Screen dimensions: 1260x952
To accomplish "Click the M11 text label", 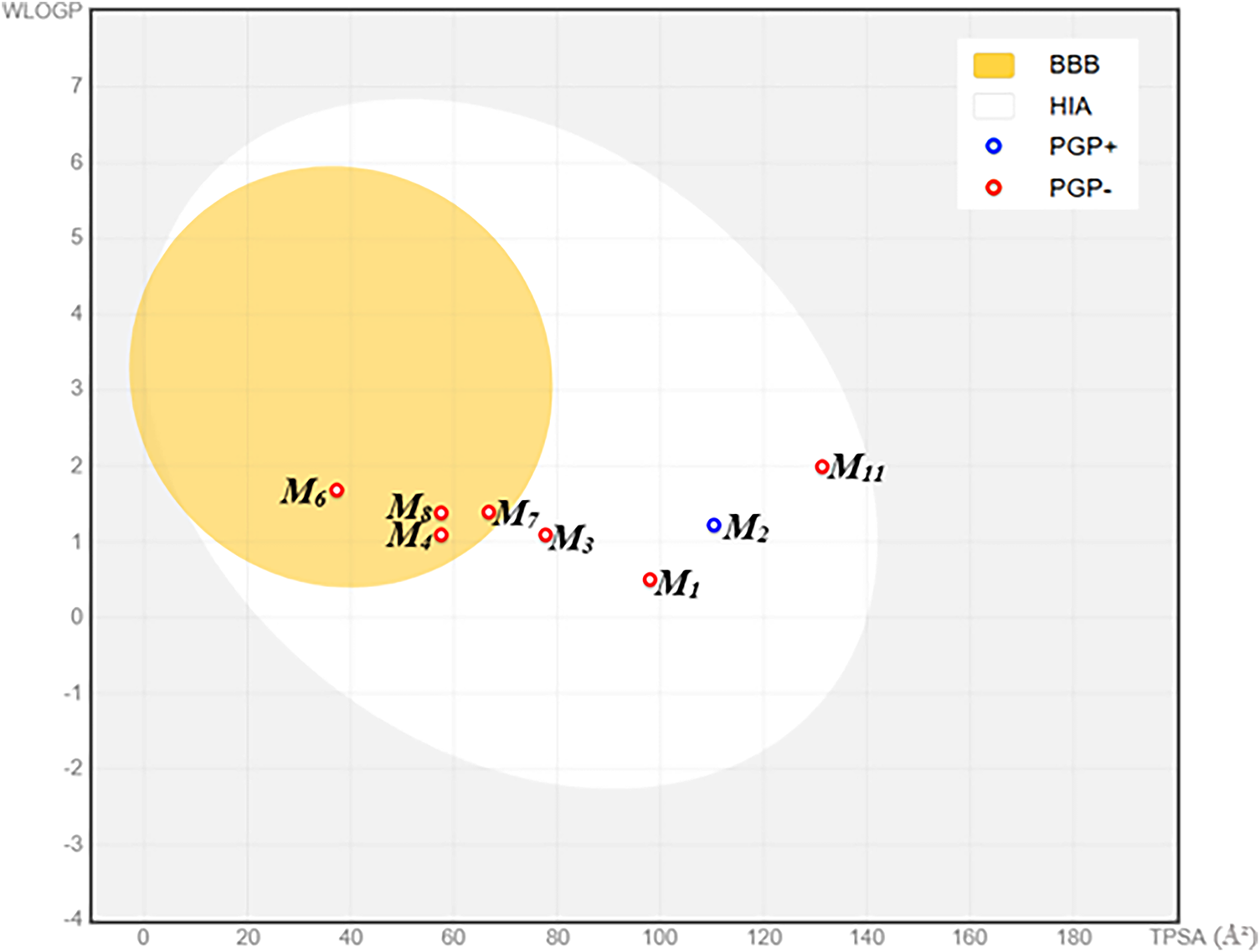I will point(857,467).
